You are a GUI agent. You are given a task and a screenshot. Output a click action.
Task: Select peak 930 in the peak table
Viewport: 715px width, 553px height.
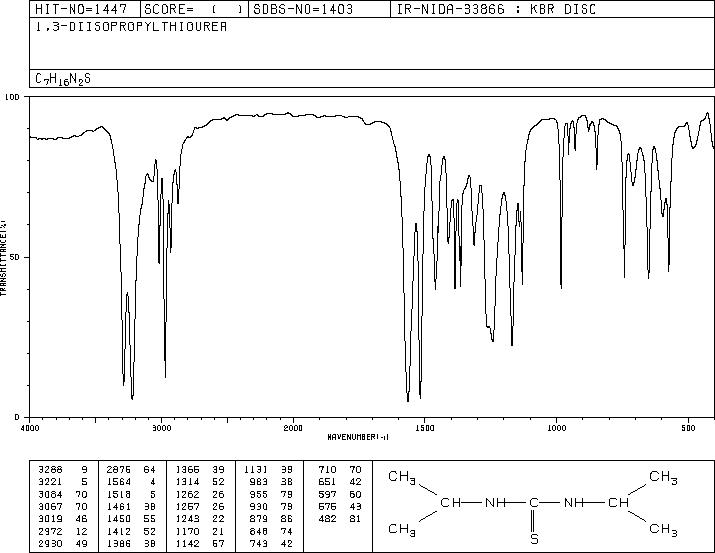(x=259, y=506)
